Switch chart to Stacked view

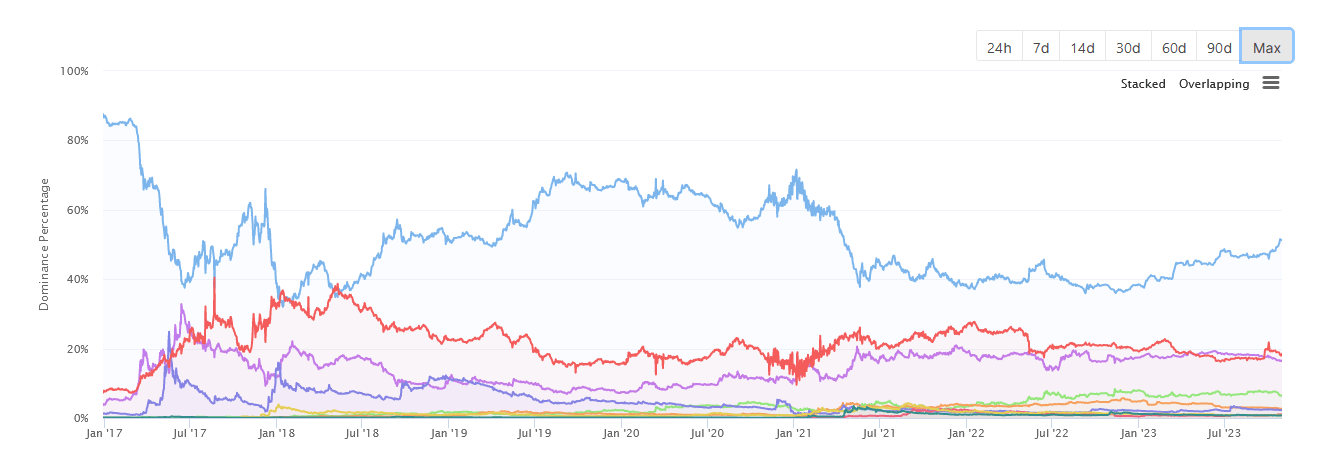pos(1143,84)
